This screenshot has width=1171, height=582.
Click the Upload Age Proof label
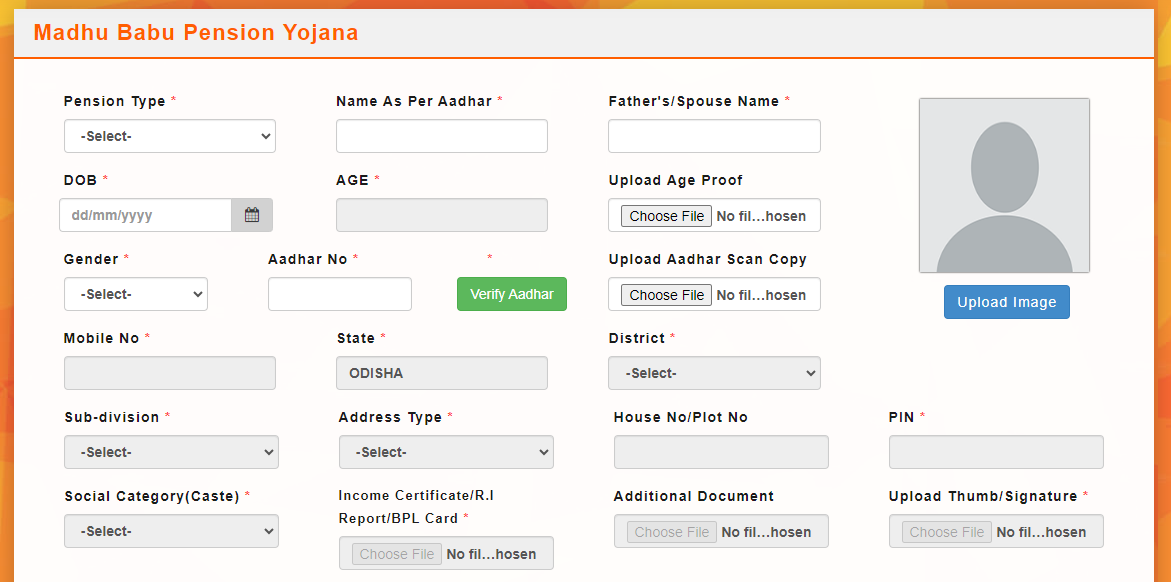pyautogui.click(x=675, y=180)
